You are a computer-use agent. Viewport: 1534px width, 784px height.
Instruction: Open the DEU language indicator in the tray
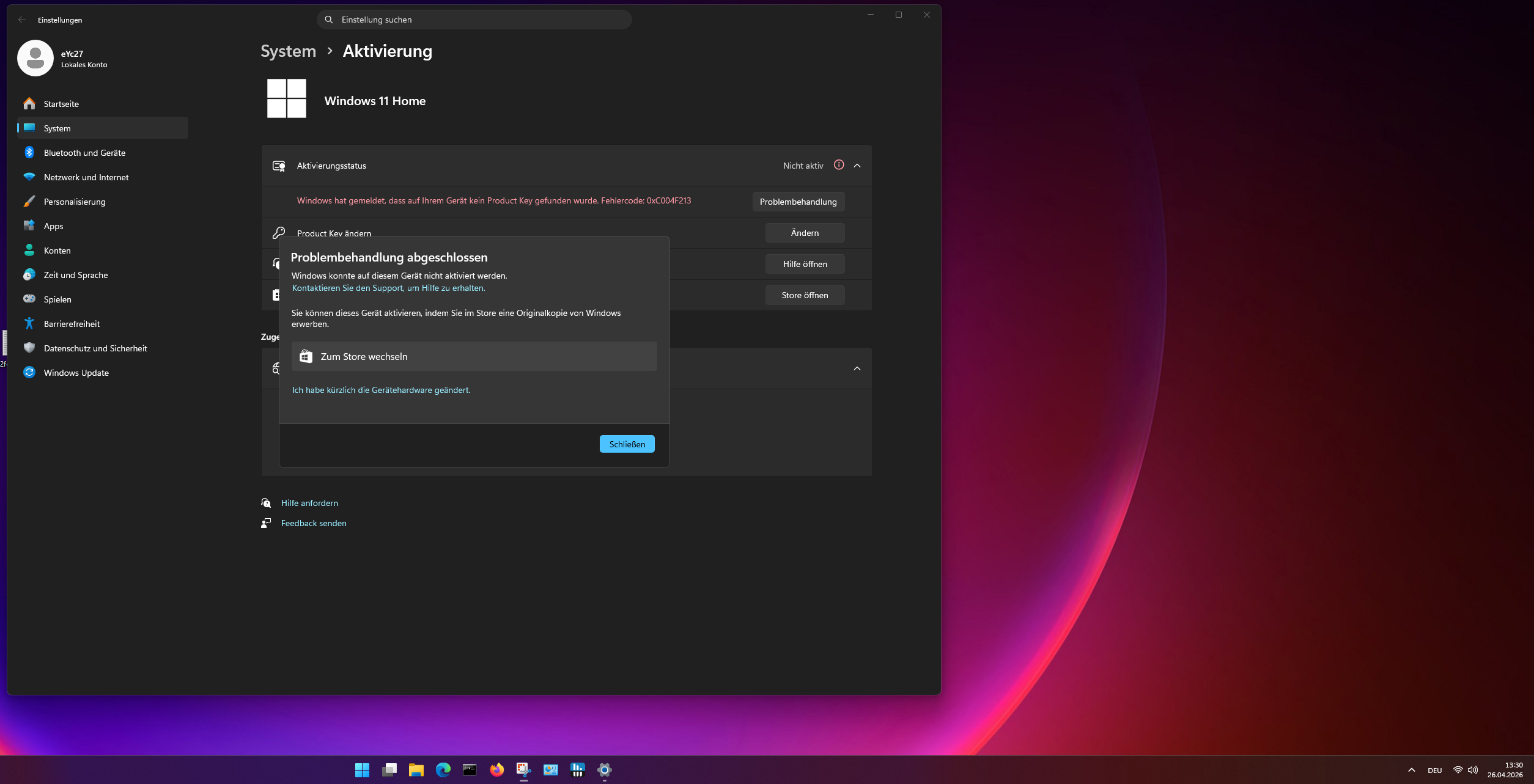tap(1435, 771)
